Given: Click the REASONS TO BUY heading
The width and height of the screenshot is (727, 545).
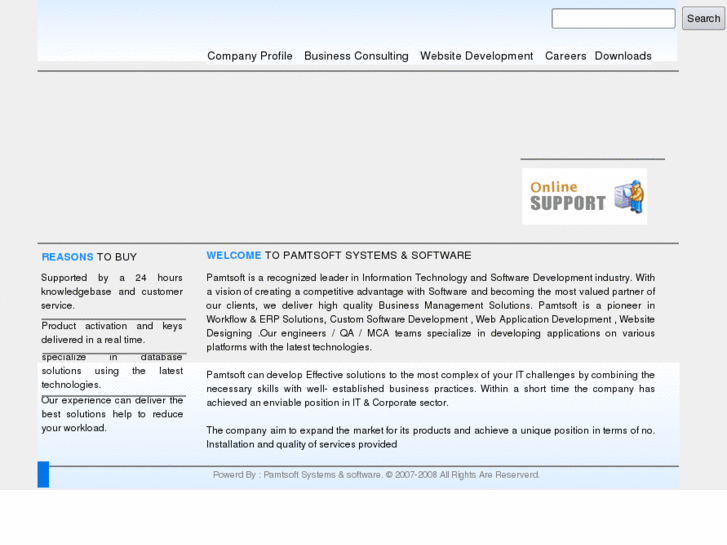Looking at the screenshot, I should click(89, 257).
